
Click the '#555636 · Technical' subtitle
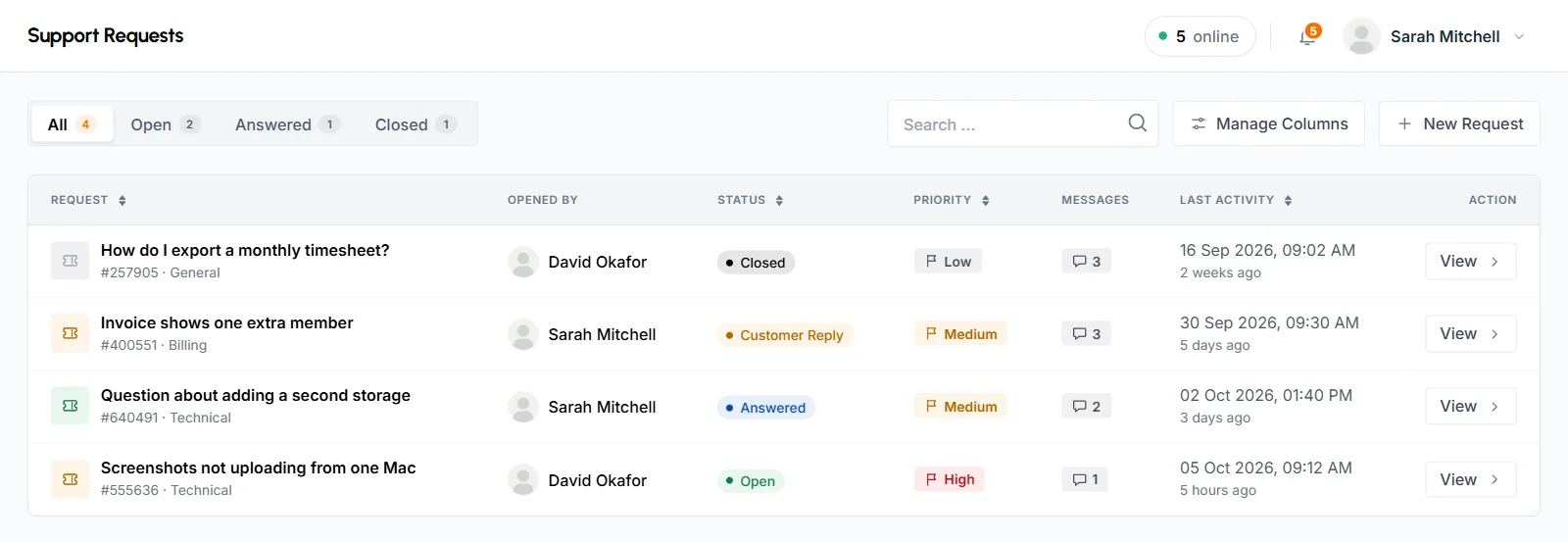point(167,490)
